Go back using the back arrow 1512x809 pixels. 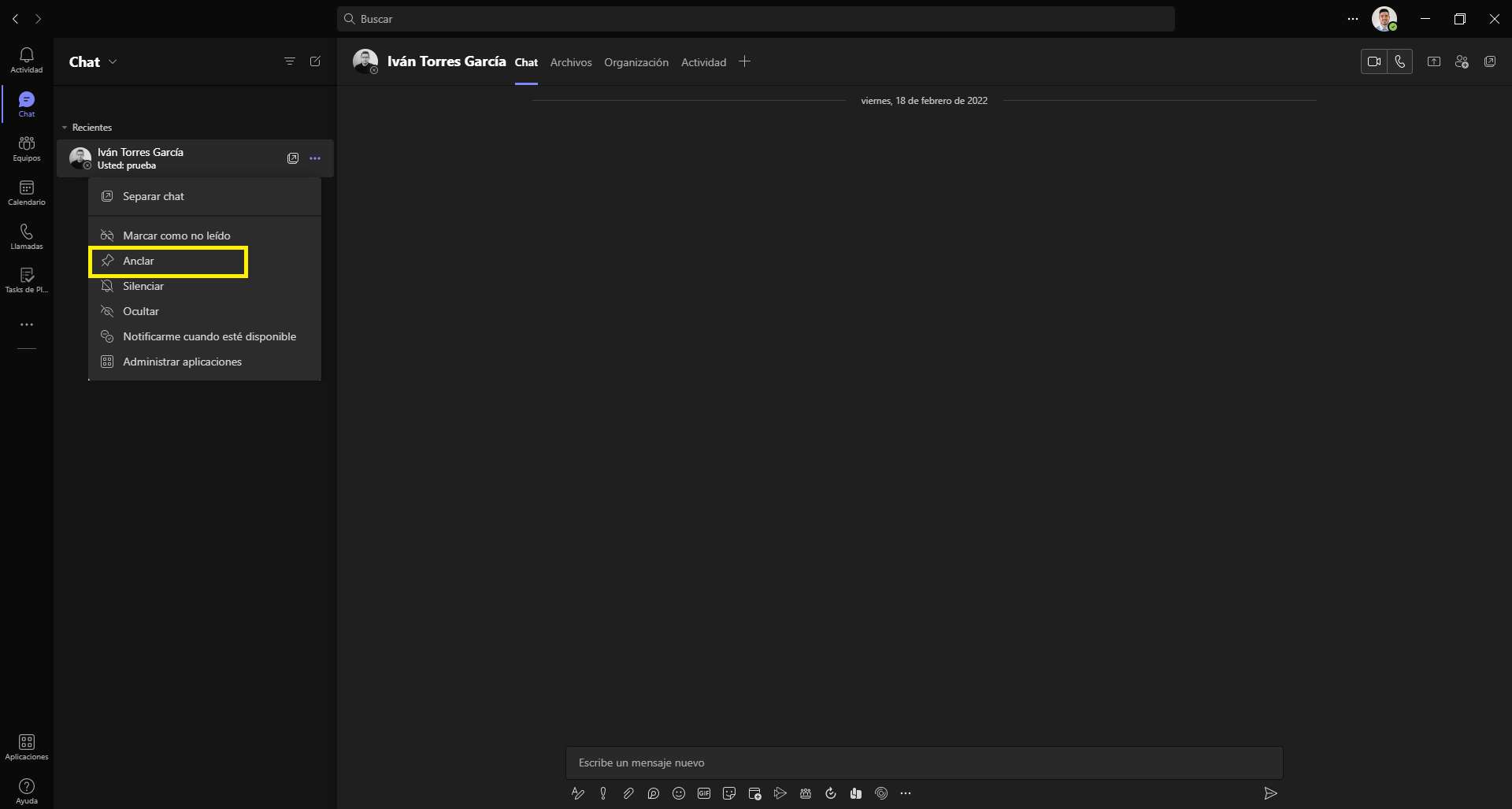(x=15, y=18)
